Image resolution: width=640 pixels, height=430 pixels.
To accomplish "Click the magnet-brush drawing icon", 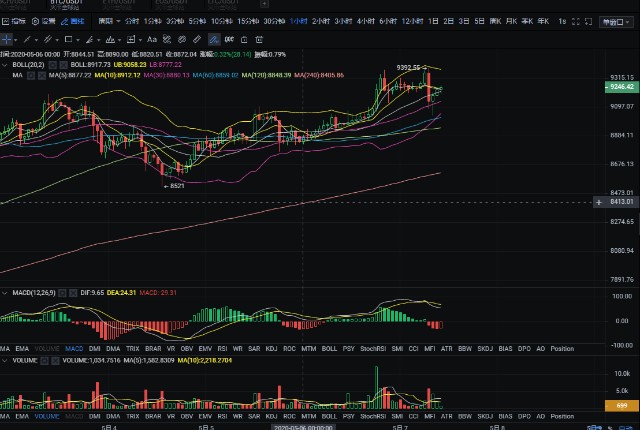I will [x=167, y=40].
